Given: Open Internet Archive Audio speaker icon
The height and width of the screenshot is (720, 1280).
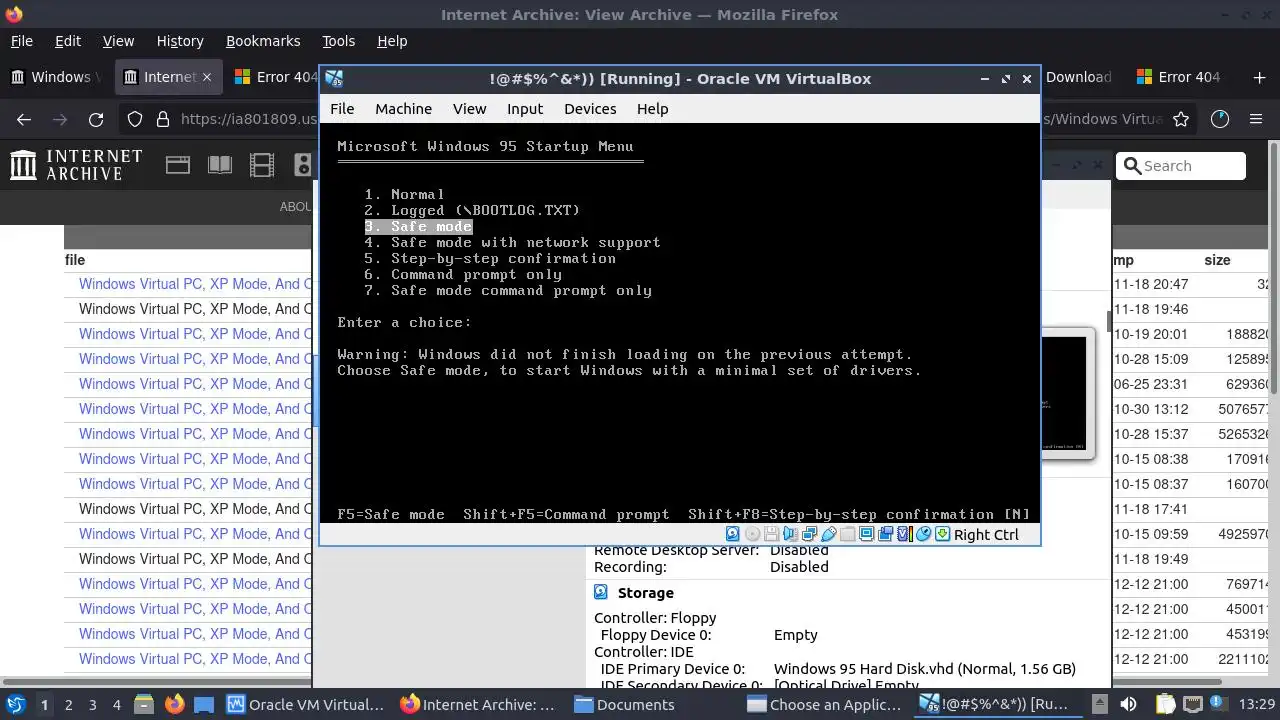Looking at the screenshot, I should point(302,165).
